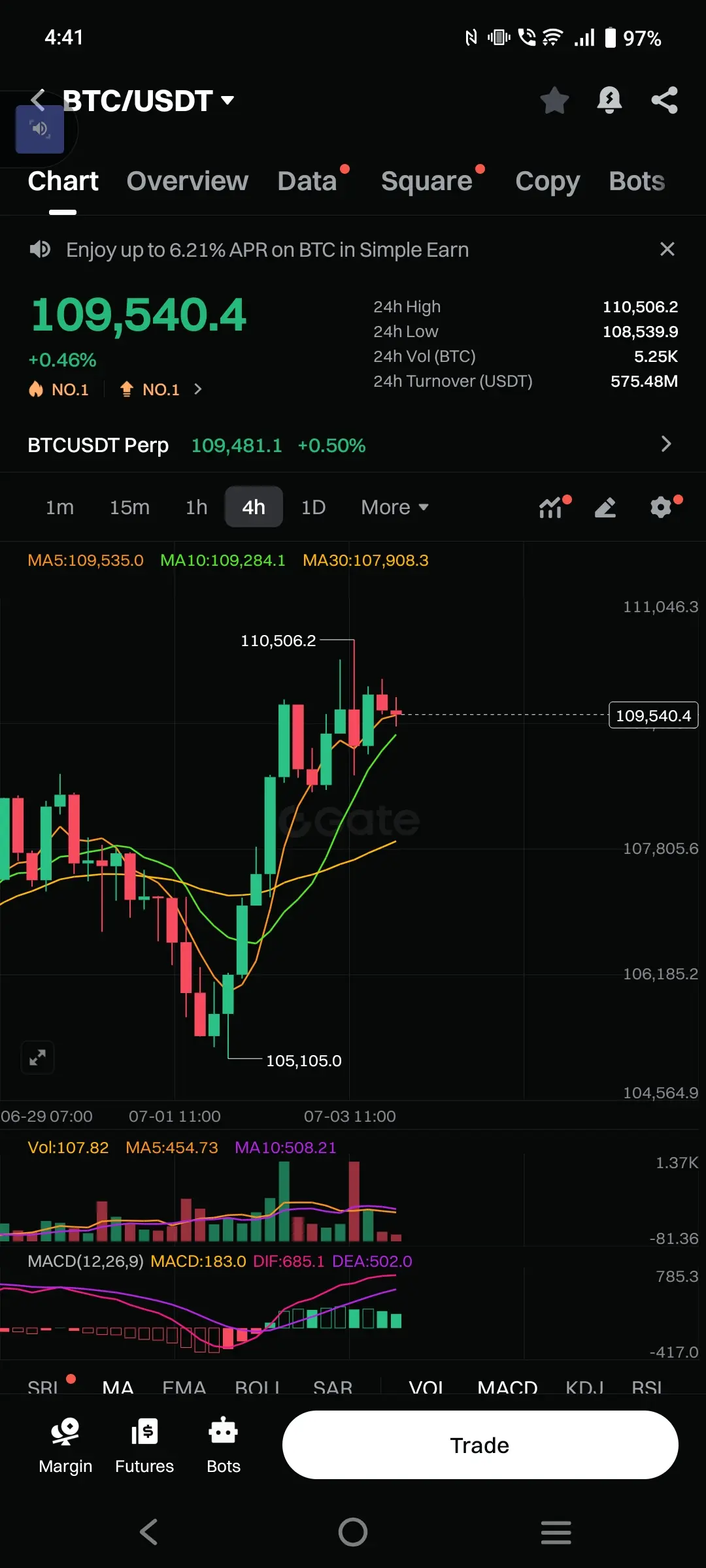Image resolution: width=706 pixels, height=1568 pixels.
Task: Tap the Android back navigation button
Action: (149, 1532)
